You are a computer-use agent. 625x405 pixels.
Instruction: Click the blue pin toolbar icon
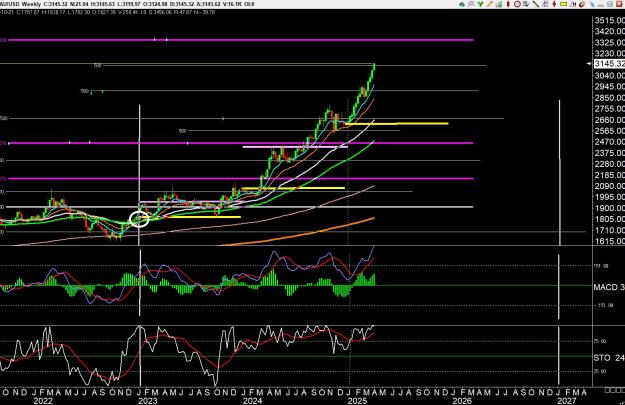point(592,4)
